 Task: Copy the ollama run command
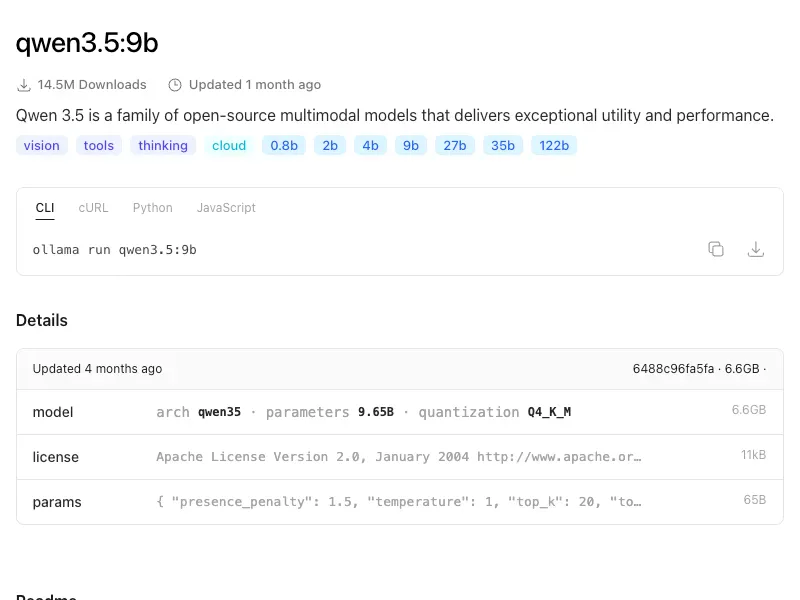[716, 249]
